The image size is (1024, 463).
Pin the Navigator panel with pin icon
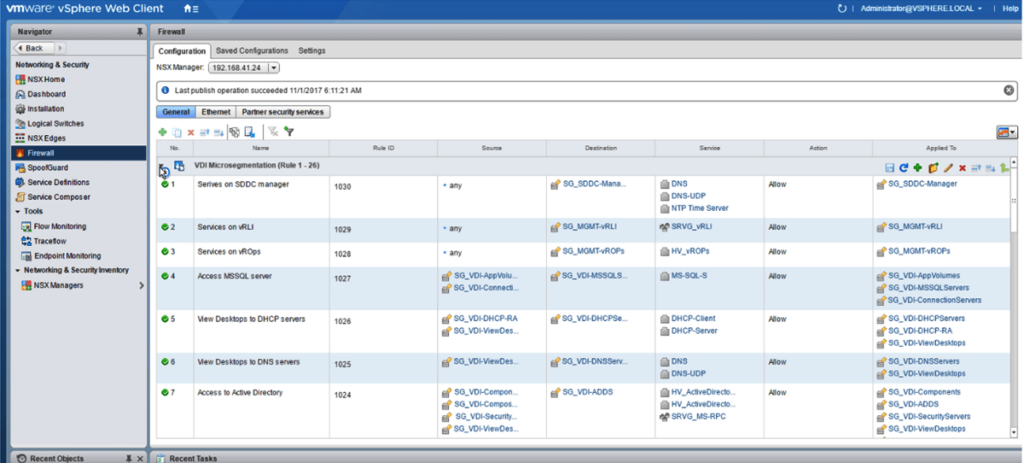[x=138, y=31]
